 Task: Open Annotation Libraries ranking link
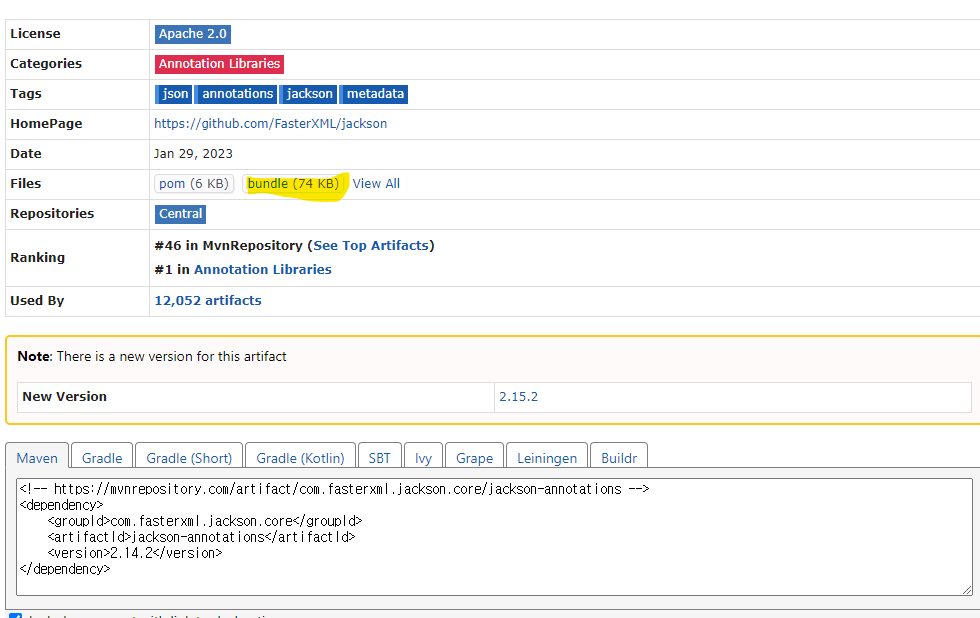pos(263,269)
